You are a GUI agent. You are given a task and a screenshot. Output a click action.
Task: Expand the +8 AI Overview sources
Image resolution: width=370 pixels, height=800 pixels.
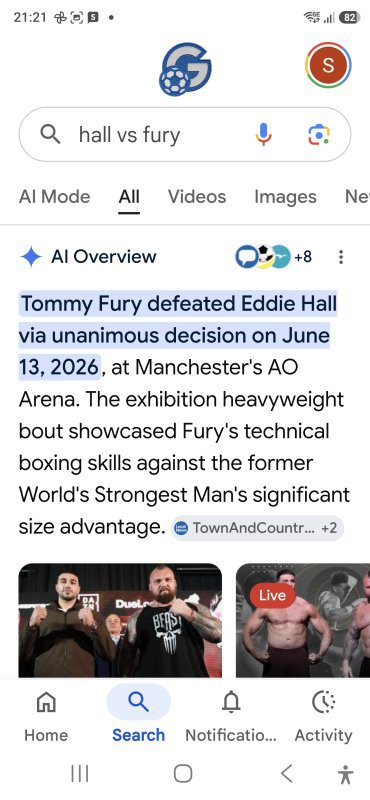coord(274,257)
